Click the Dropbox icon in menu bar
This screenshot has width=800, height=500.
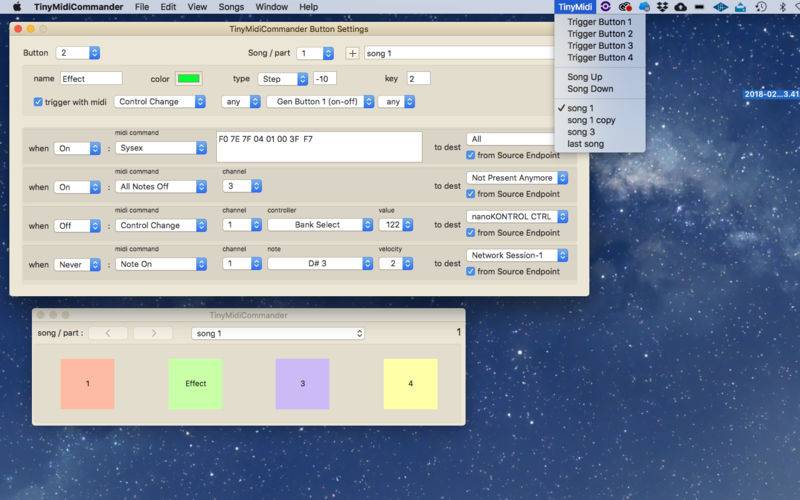[662, 7]
